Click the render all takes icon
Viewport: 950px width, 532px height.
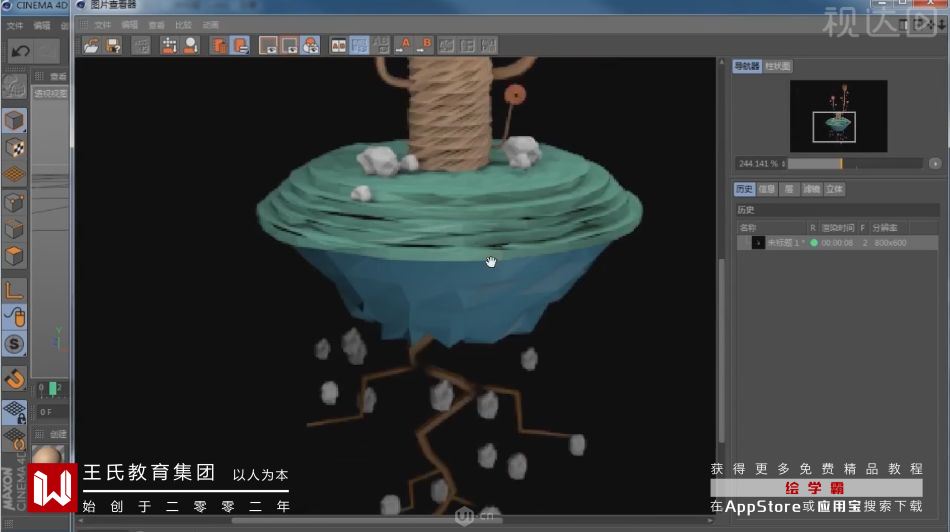coord(169,45)
